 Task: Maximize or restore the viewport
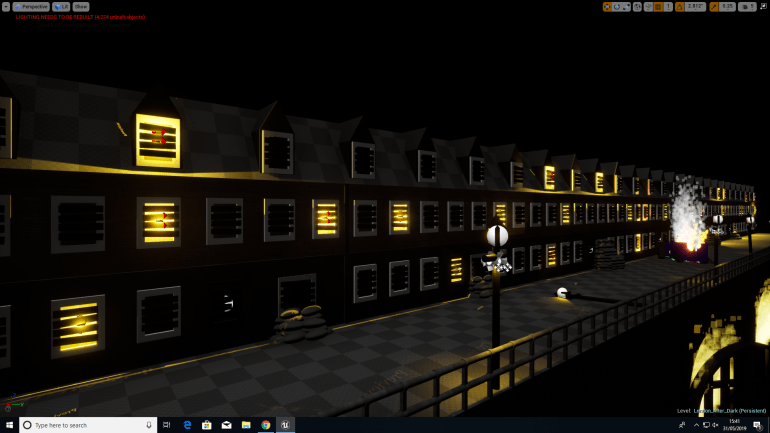tap(764, 6)
